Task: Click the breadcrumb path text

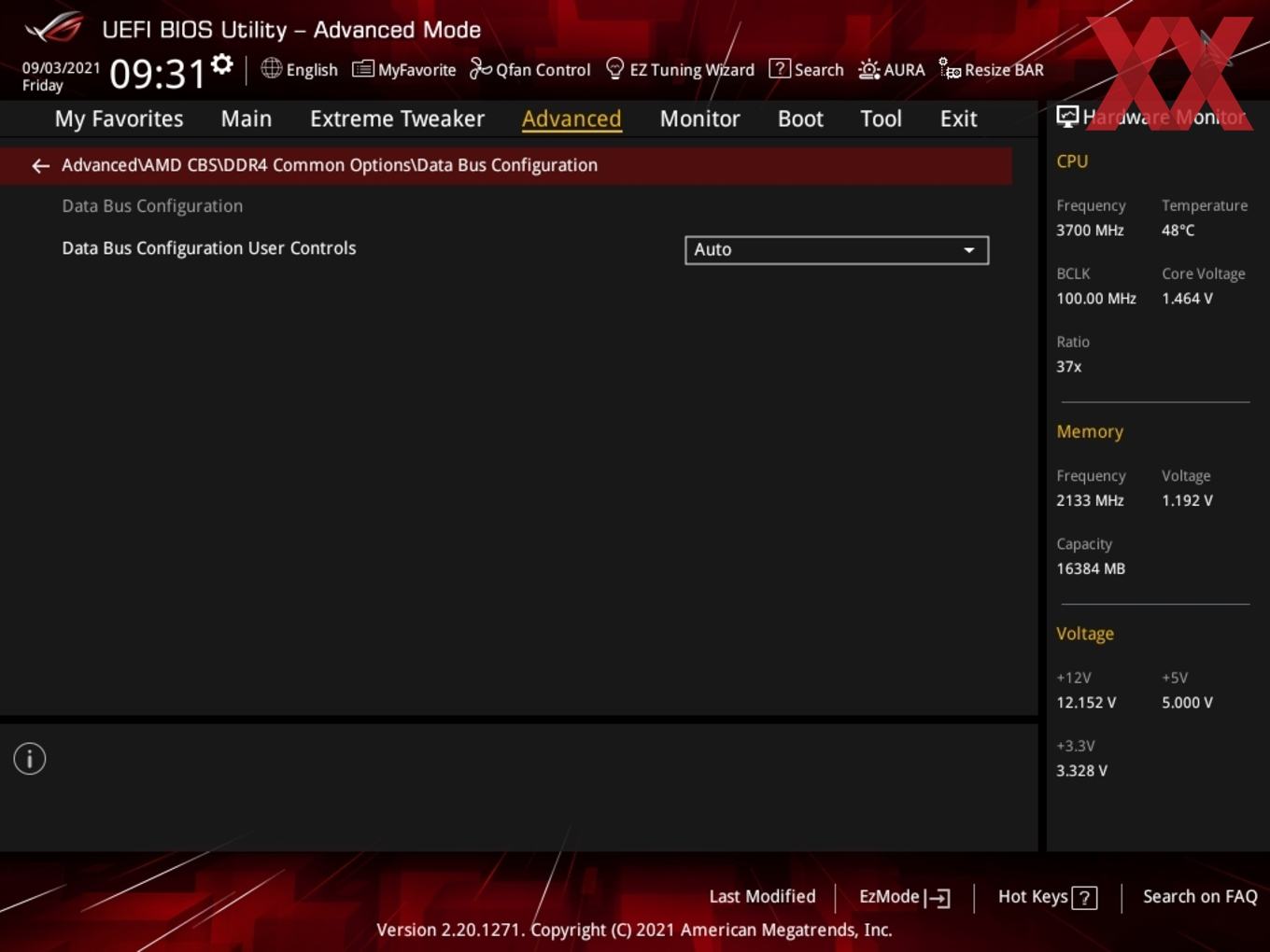Action: (x=330, y=165)
